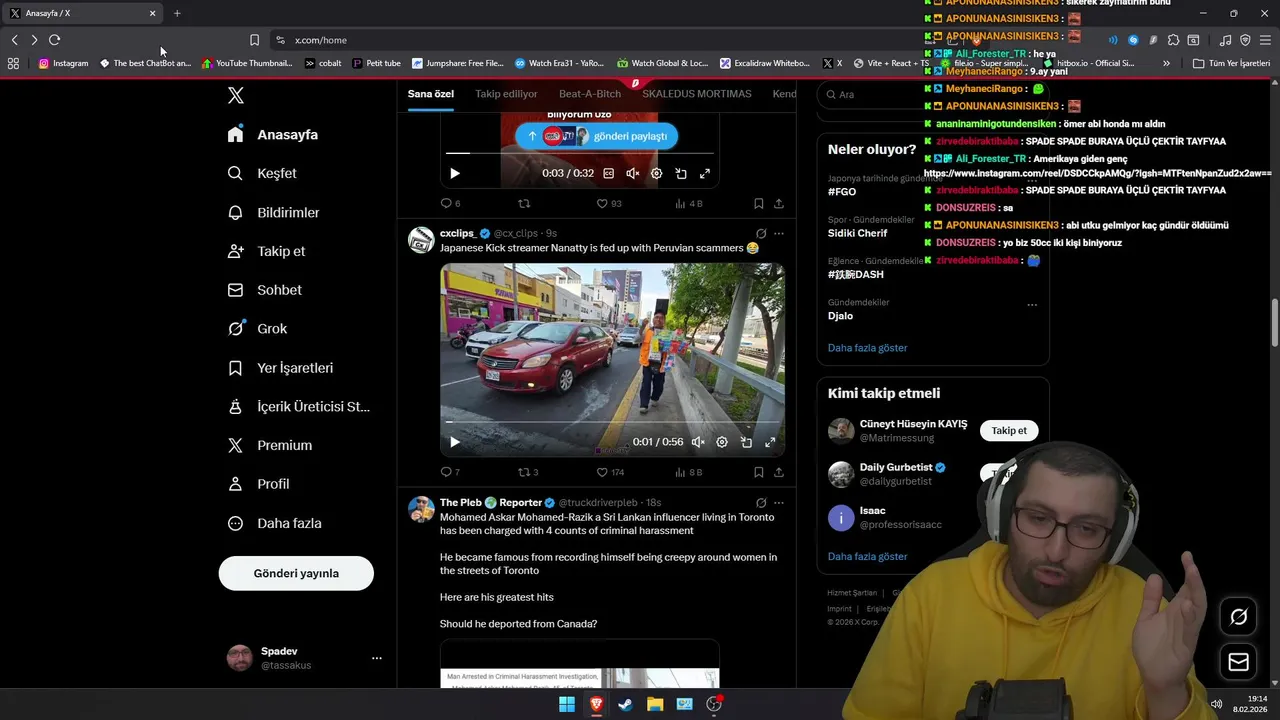Switch to Beat-A-Bitch tab
This screenshot has width=1280, height=720.
(x=590, y=94)
